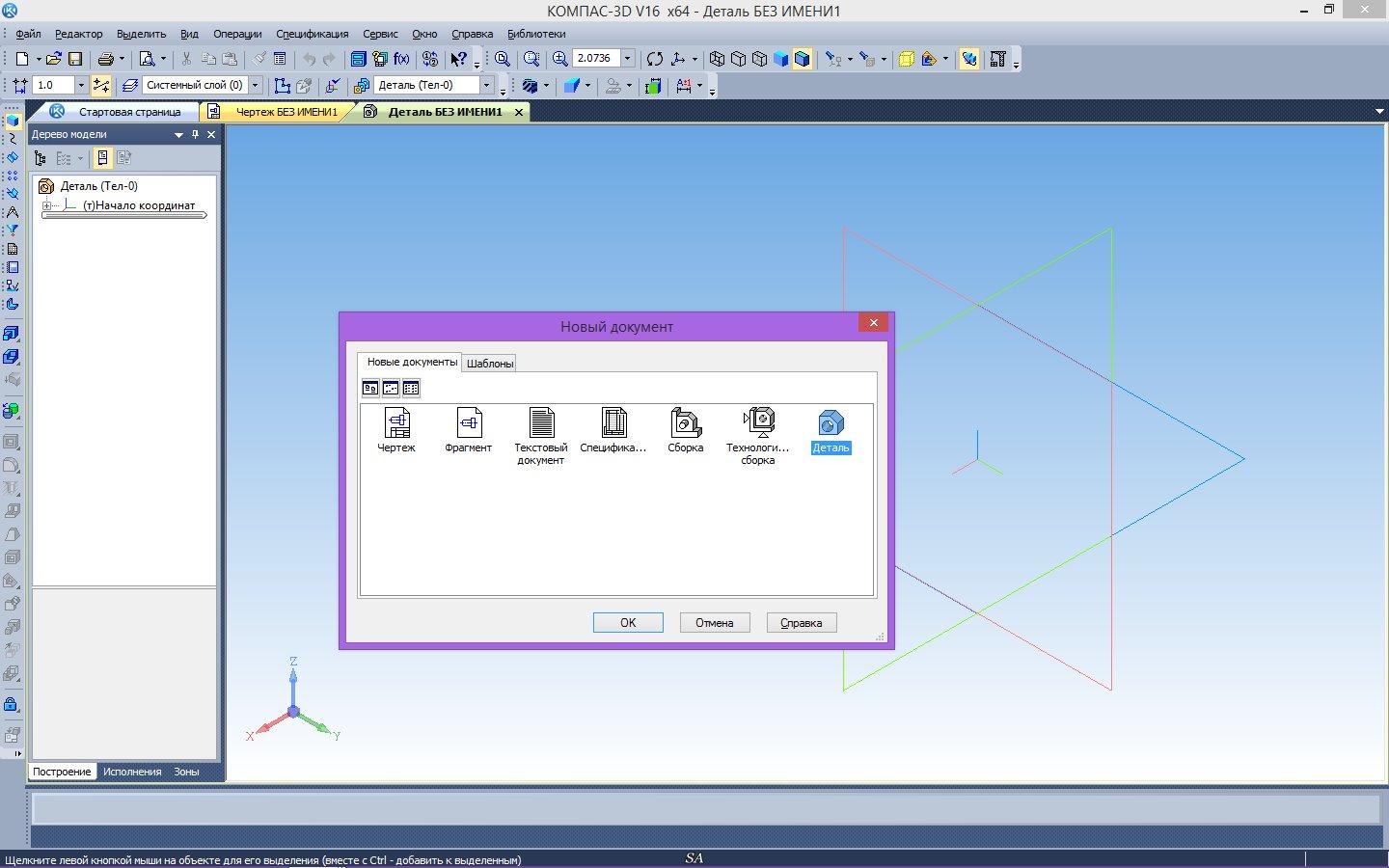1389x868 pixels.
Task: Toggle the snapping mode icon
Action: (x=101, y=86)
